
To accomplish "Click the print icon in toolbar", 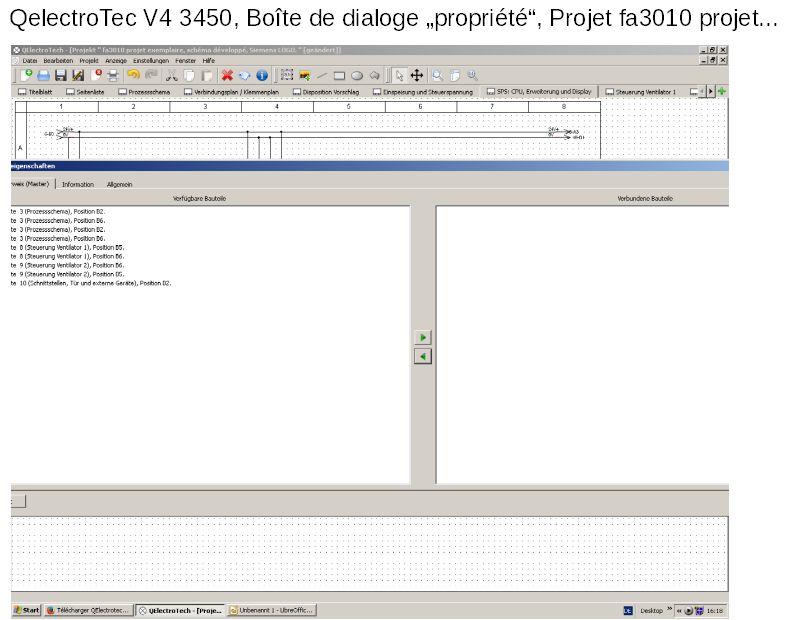I will click(x=113, y=75).
